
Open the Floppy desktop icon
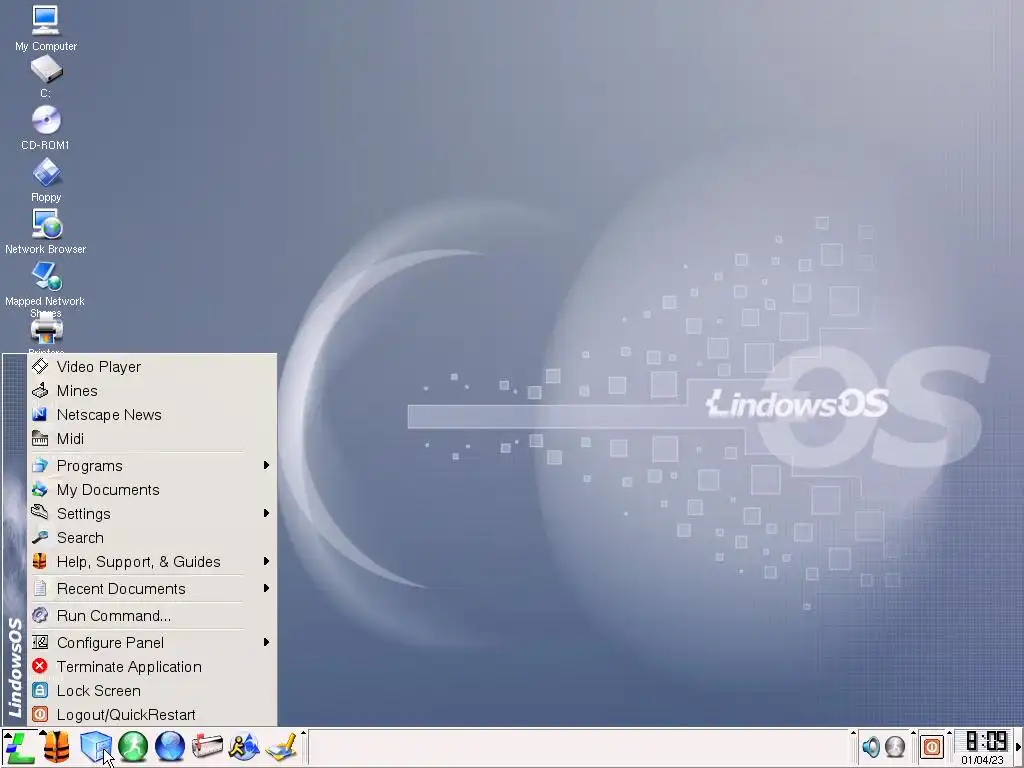coord(46,180)
